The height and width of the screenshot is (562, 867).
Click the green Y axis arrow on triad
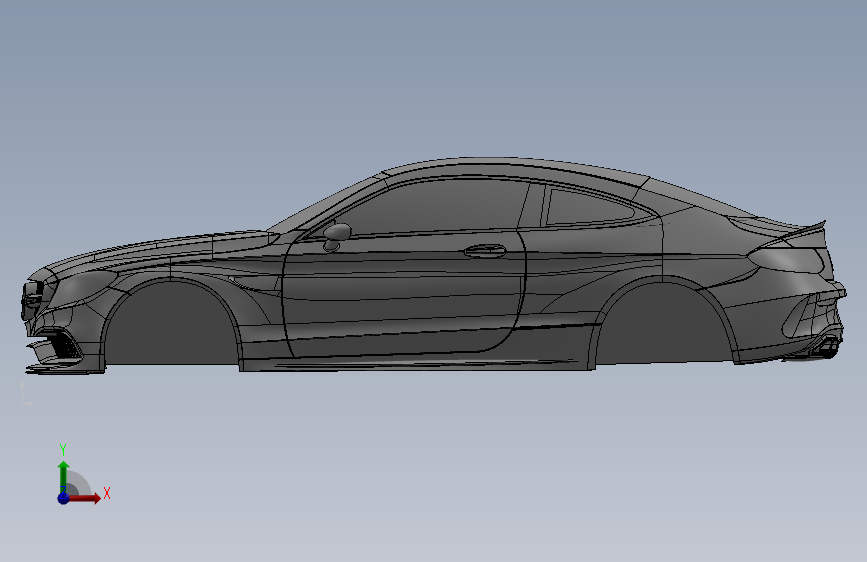(64, 476)
